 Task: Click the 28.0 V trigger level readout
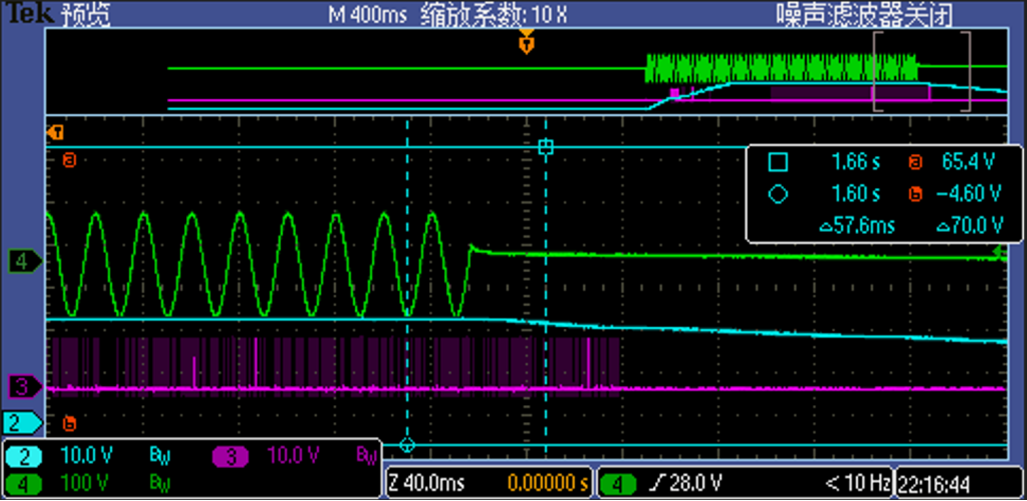click(698, 485)
